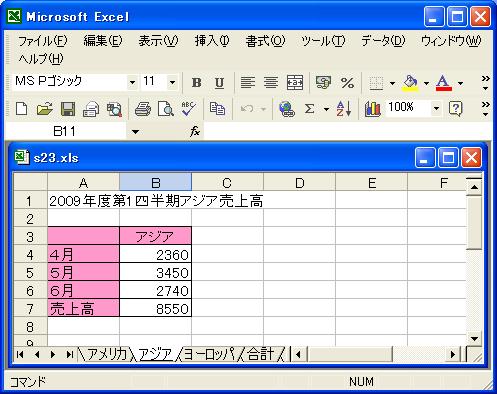Toggle Bold formatting button
Screen dimensions: 497x394
[196, 83]
